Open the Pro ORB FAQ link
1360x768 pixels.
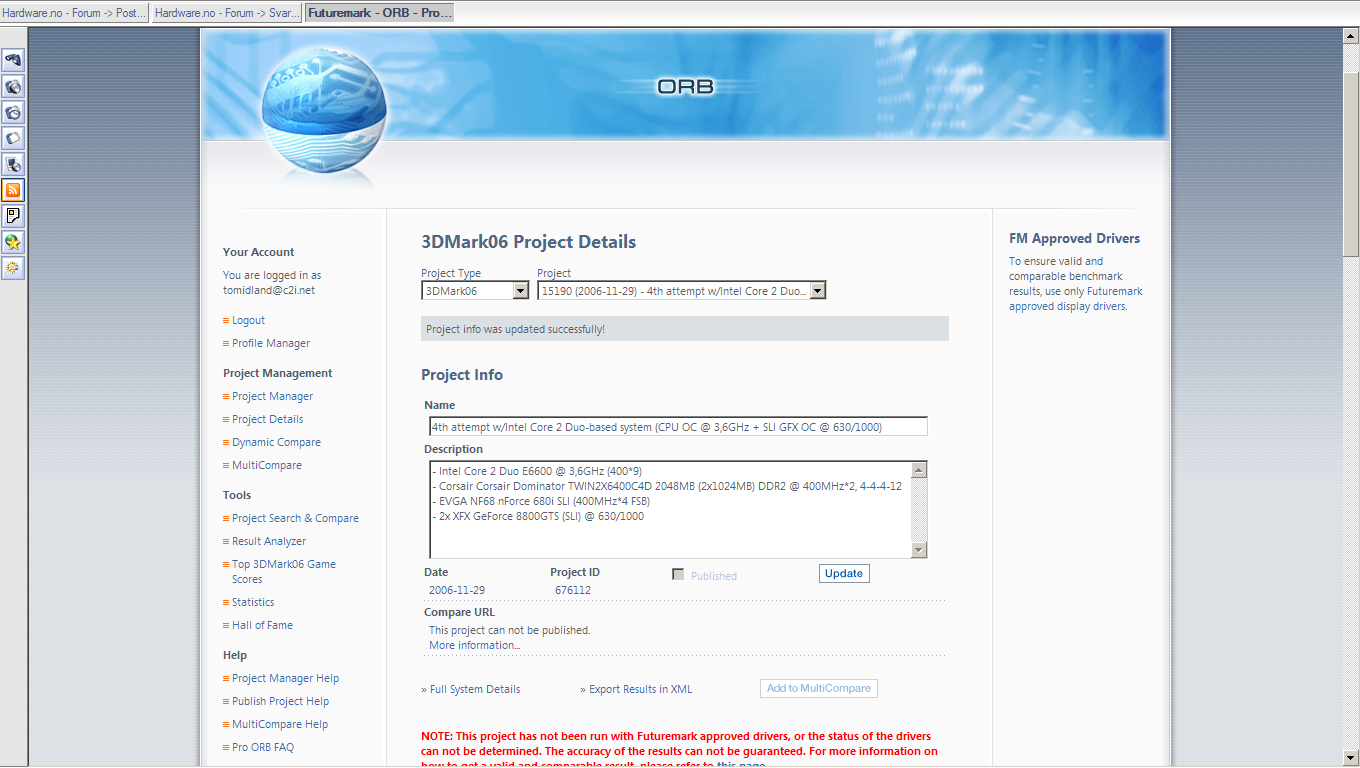pyautogui.click(x=263, y=748)
